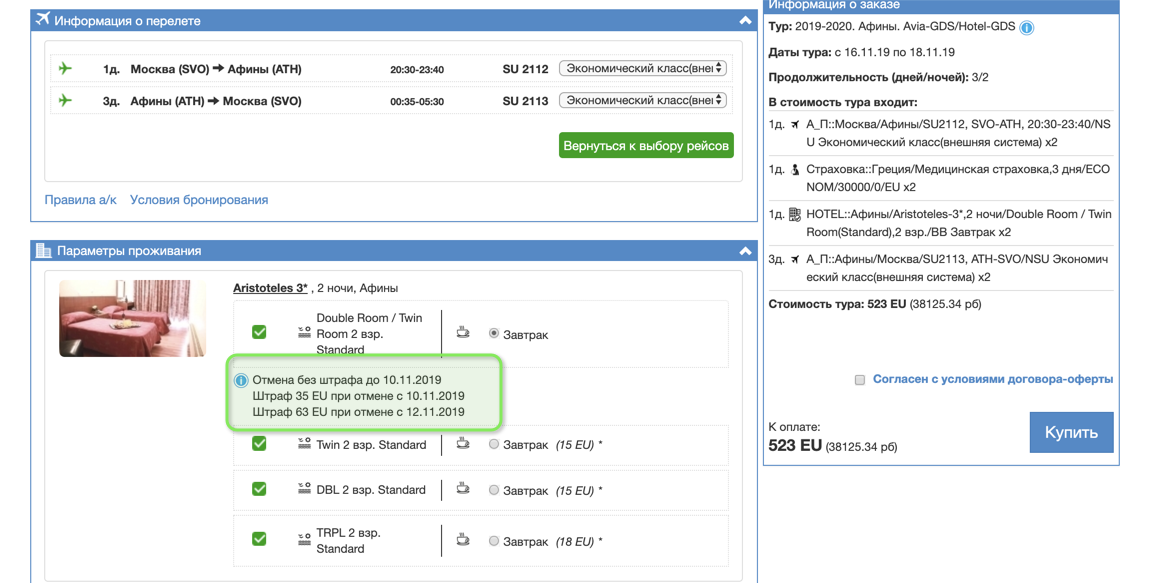Click the insurance icon in order summary
Screen dimensions: 1156x583
(795, 170)
